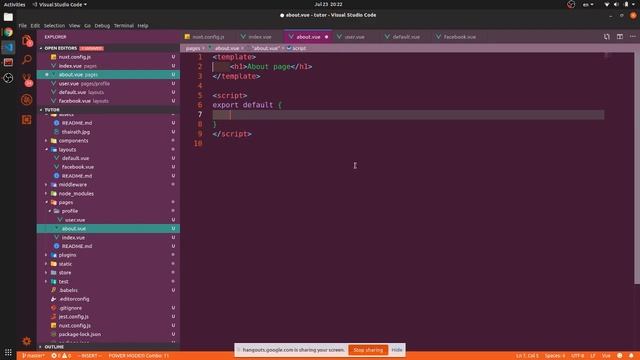Open the Search view in activity bar
The width and height of the screenshot is (640, 360).
click(27, 60)
